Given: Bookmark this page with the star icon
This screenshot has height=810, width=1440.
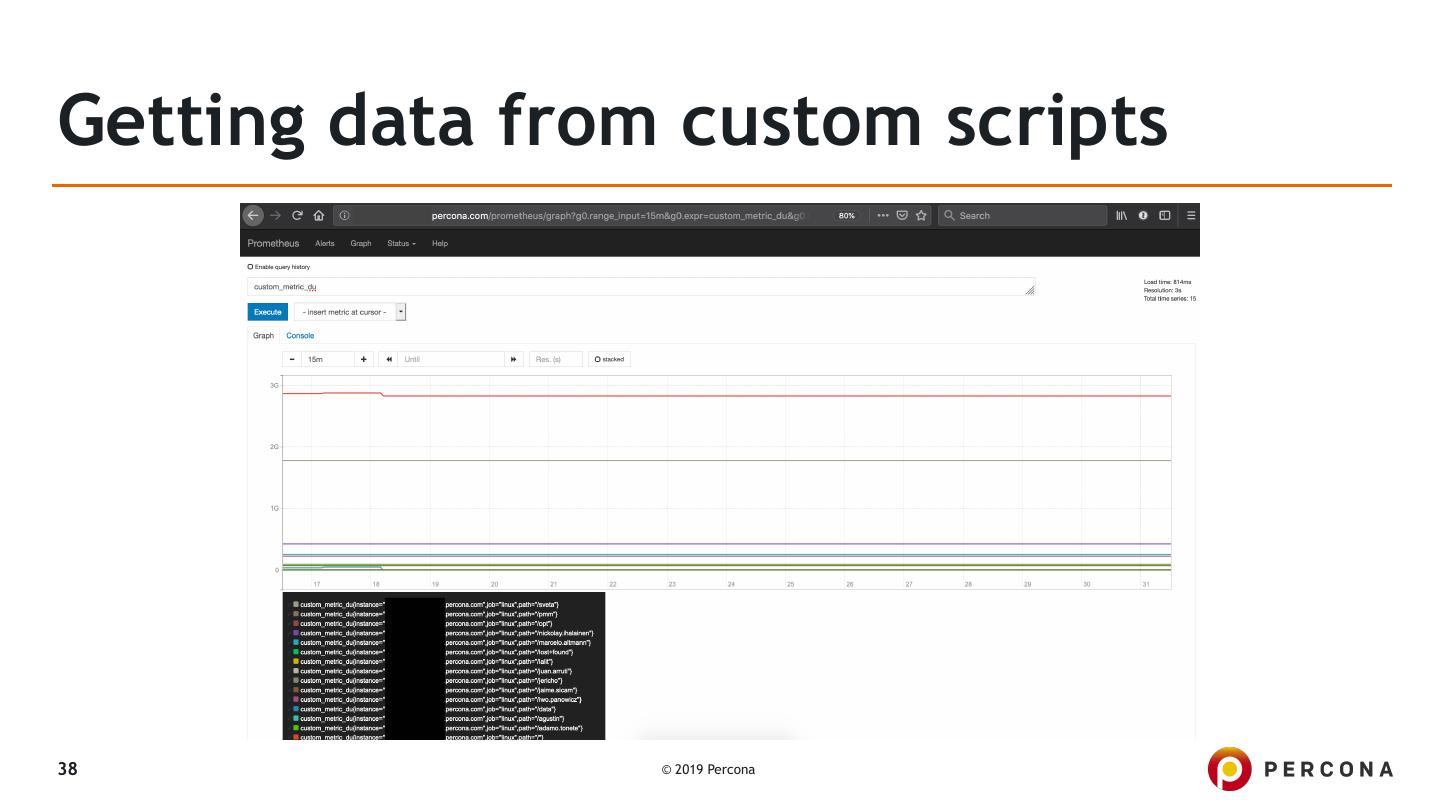Looking at the screenshot, I should pos(921,215).
